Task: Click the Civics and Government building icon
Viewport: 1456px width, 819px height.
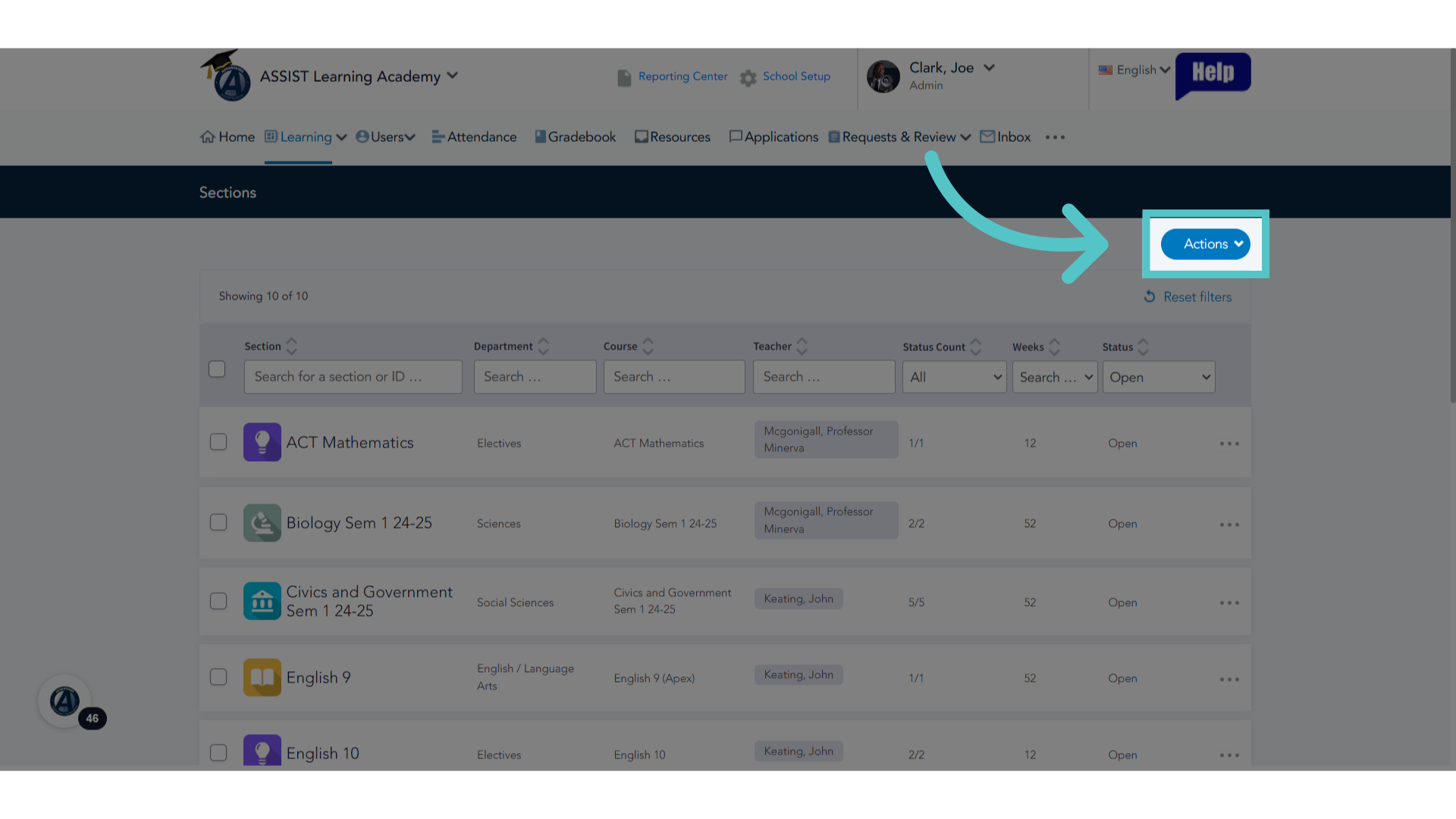Action: [x=262, y=601]
